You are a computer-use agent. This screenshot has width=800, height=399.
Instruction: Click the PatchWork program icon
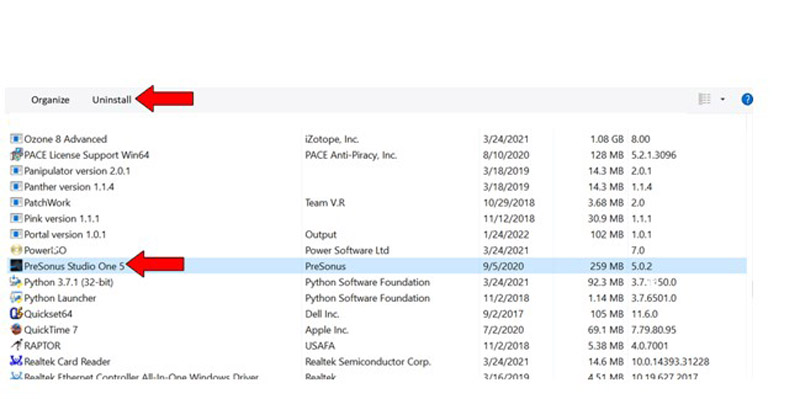click(x=16, y=203)
